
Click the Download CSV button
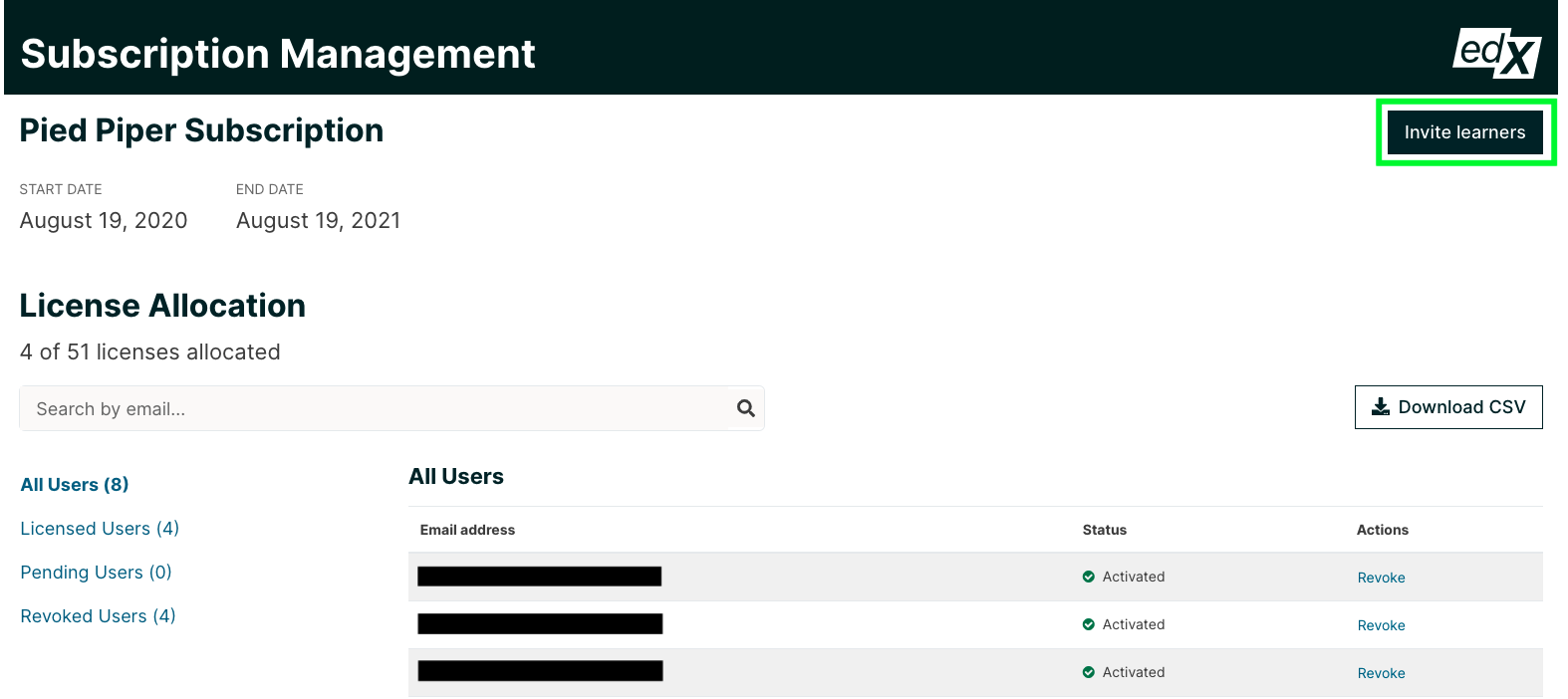coord(1448,407)
